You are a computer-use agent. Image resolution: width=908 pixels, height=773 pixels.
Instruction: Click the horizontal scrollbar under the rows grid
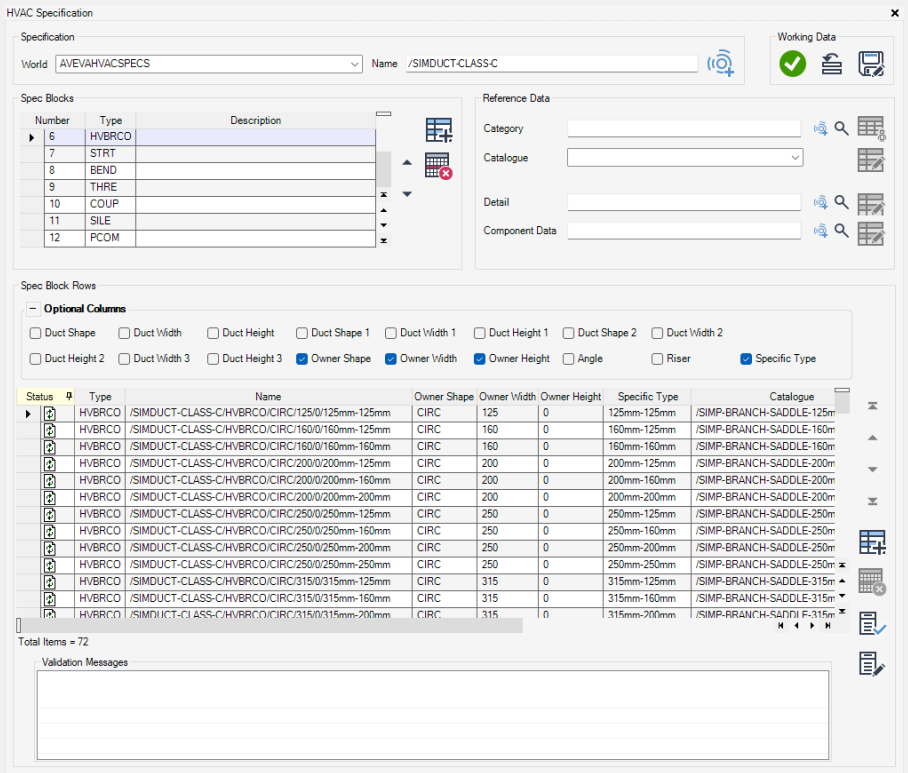click(x=270, y=625)
